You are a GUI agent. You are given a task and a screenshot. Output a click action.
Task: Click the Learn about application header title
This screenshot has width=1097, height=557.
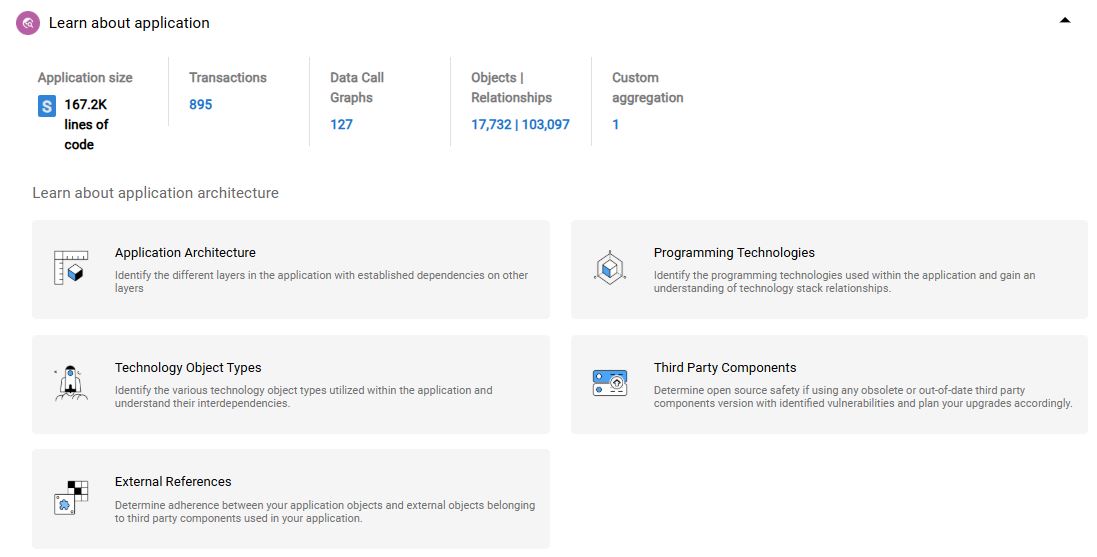click(x=129, y=22)
